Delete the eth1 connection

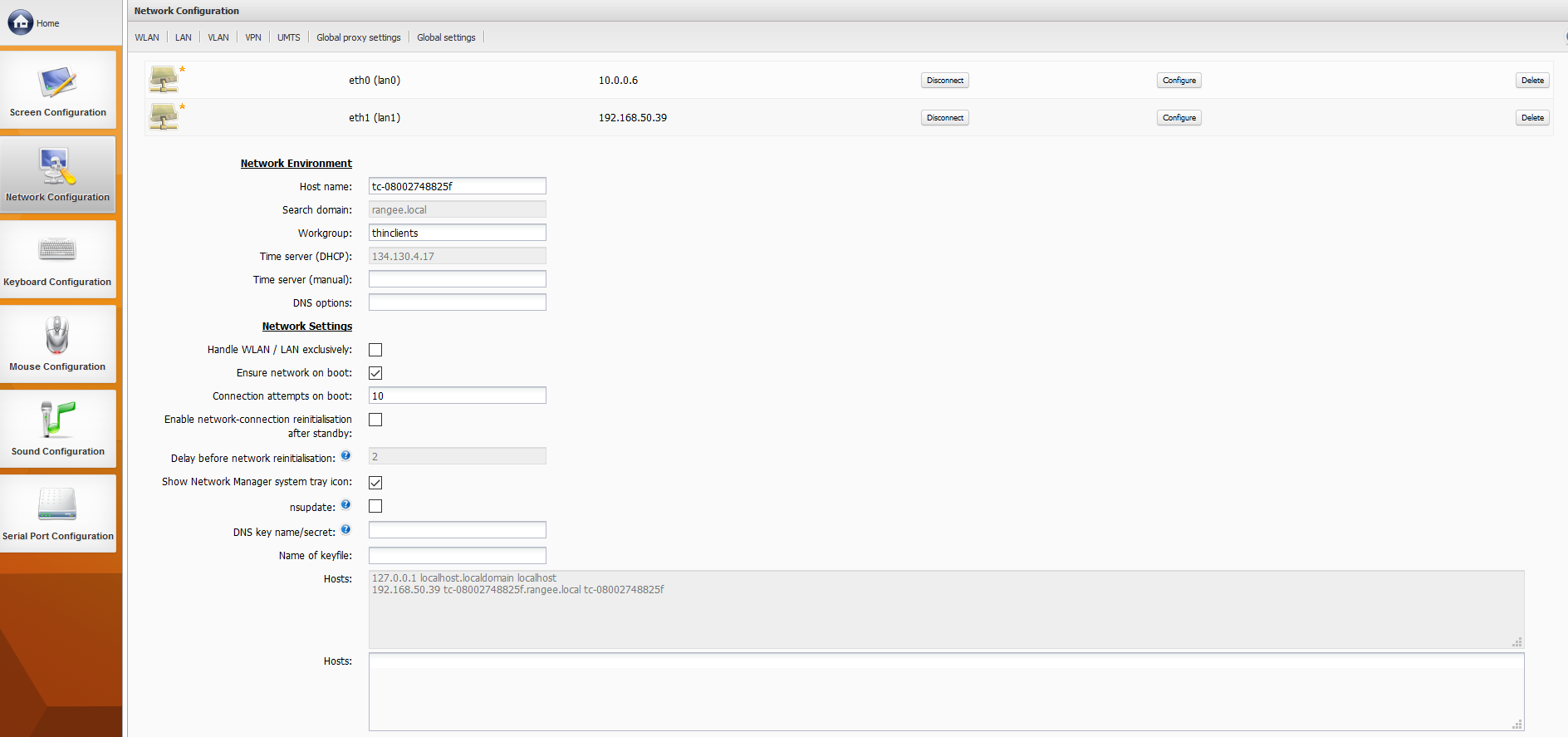[x=1532, y=118]
